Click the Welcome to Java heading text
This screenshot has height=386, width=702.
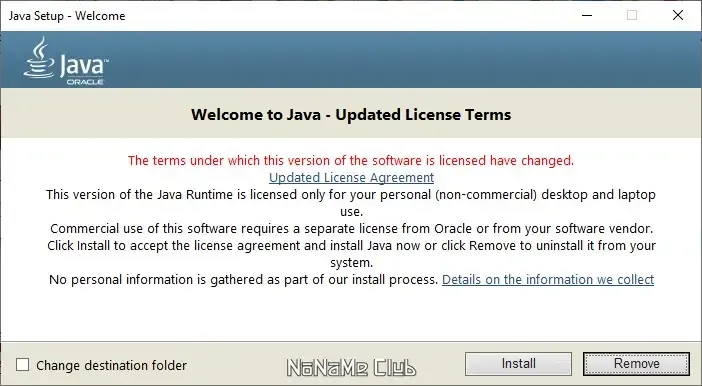pyautogui.click(x=351, y=115)
